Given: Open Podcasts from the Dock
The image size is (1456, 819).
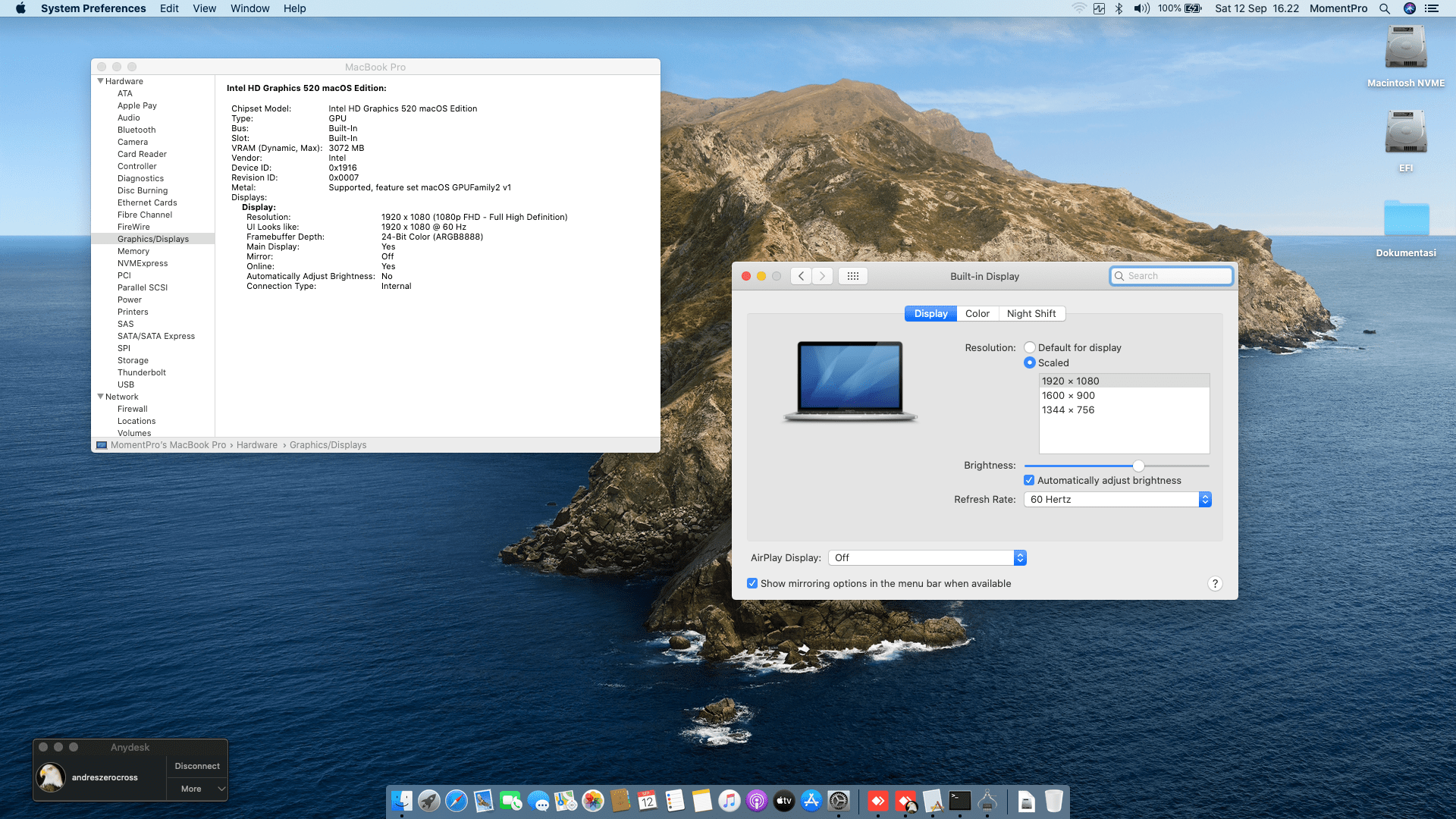Looking at the screenshot, I should [757, 801].
